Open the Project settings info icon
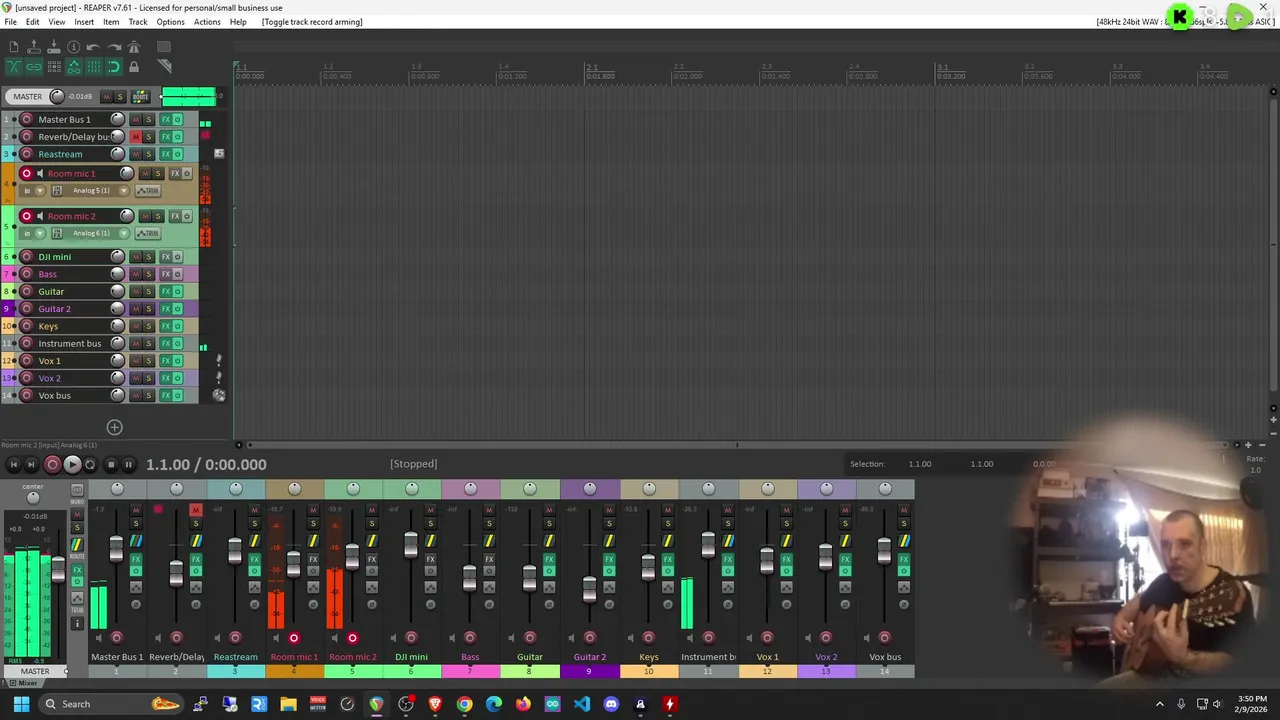 point(74,47)
